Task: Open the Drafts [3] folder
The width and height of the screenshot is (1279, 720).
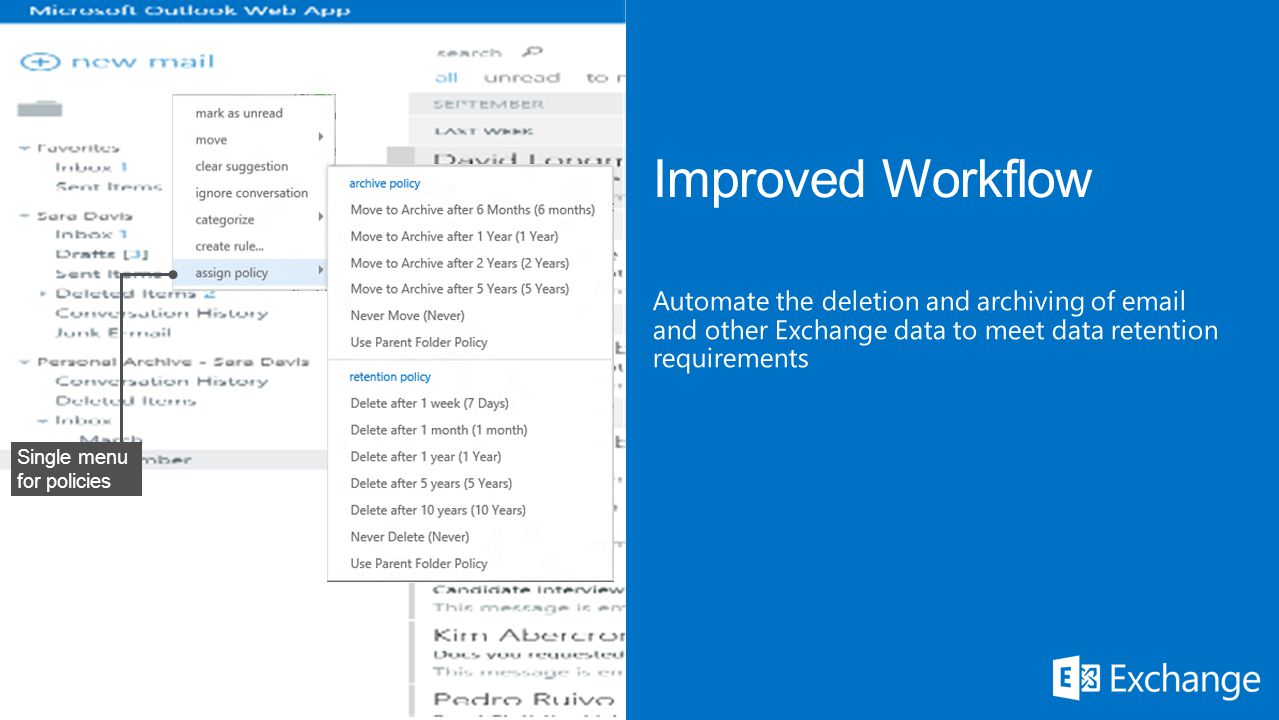Action: [102, 255]
